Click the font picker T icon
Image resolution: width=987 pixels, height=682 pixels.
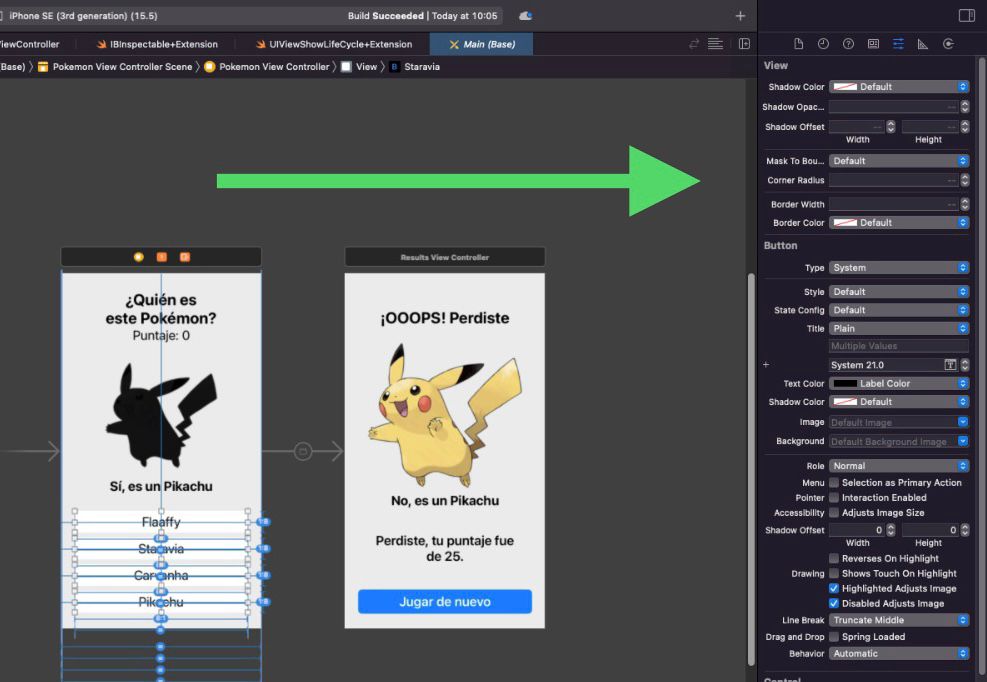coord(950,365)
